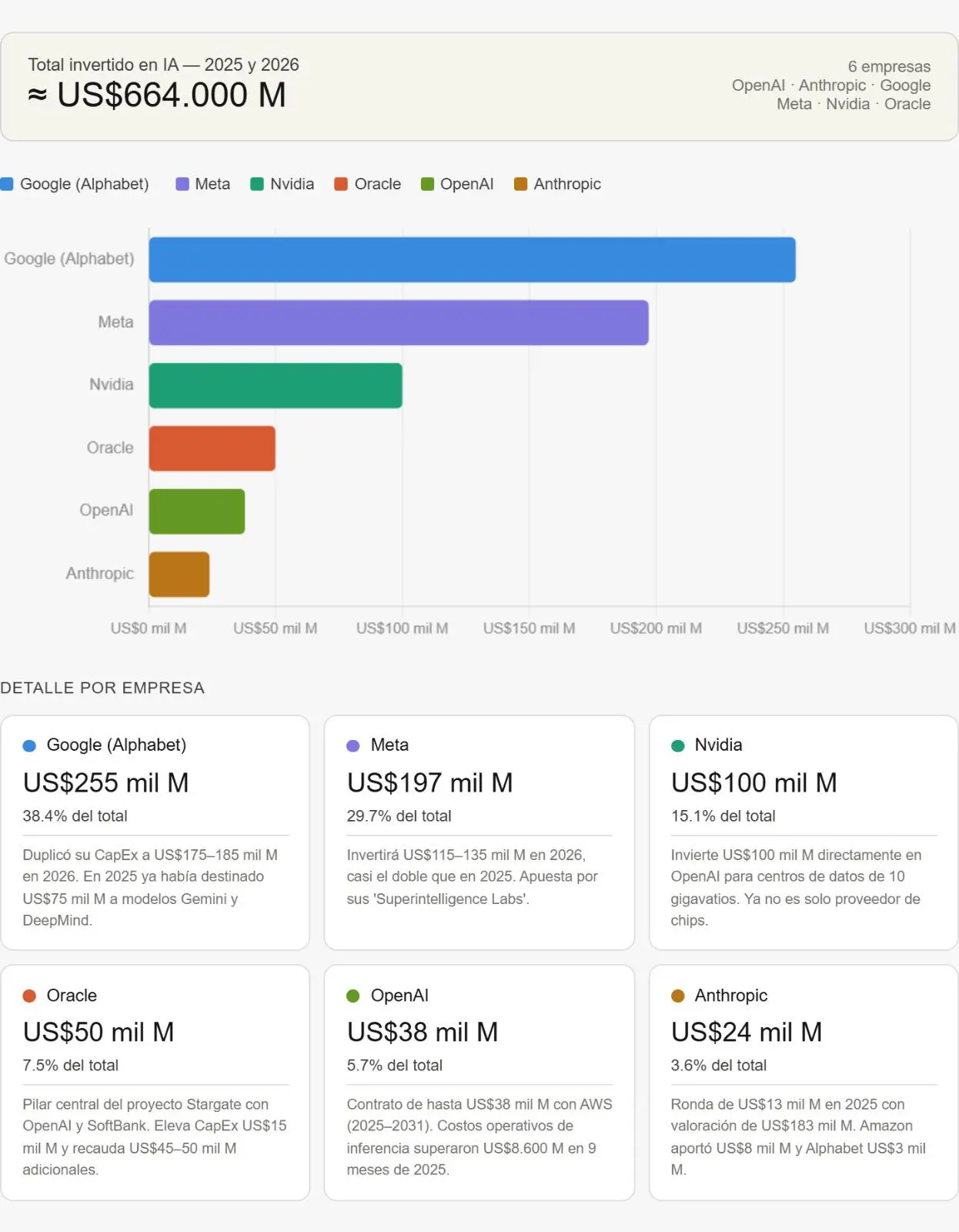Hide the Nvidia series via the legend
The height and width of the screenshot is (1232, 959).
[x=282, y=184]
